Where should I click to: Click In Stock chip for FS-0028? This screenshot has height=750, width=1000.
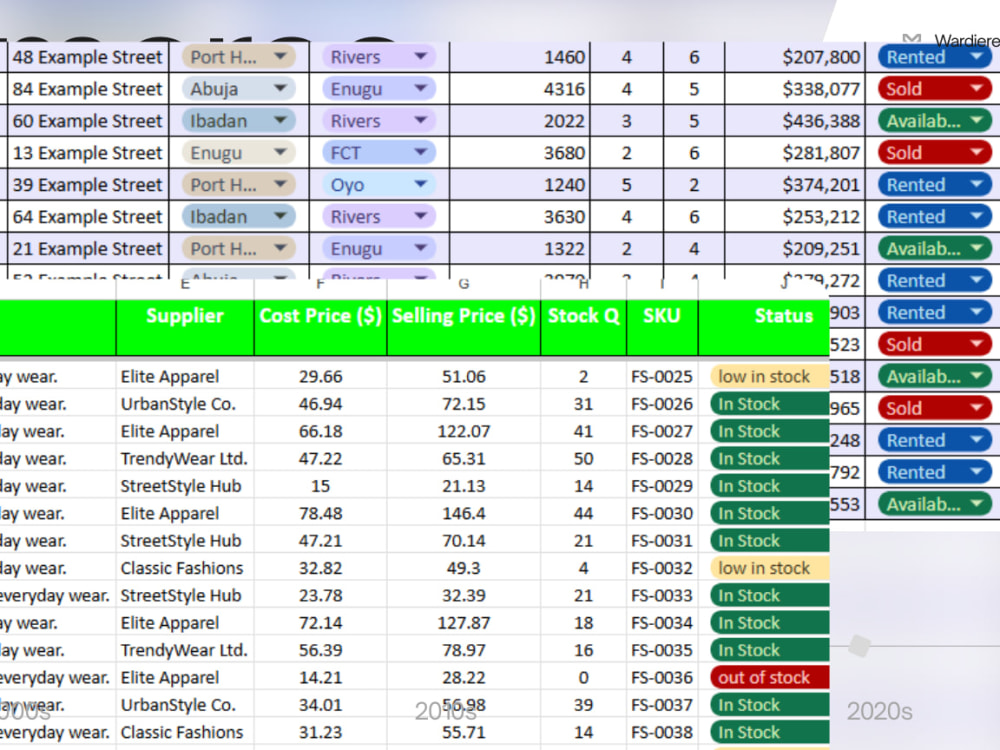coord(769,459)
